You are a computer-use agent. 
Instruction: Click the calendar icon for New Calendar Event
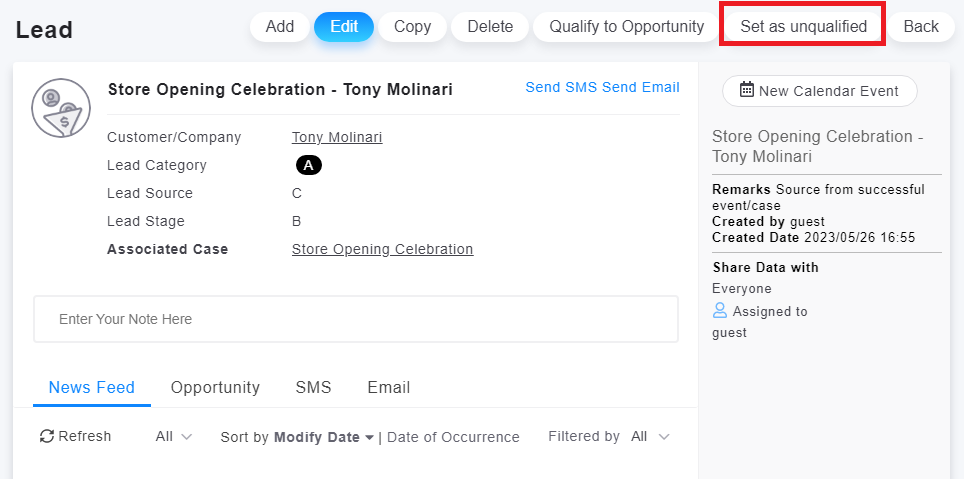click(x=746, y=90)
